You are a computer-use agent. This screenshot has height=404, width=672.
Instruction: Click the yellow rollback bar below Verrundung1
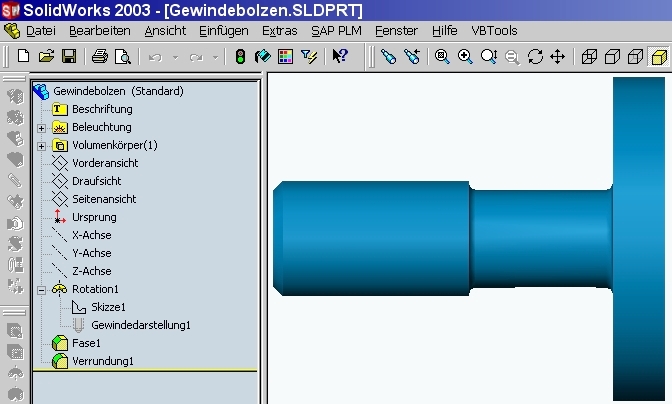[145, 371]
